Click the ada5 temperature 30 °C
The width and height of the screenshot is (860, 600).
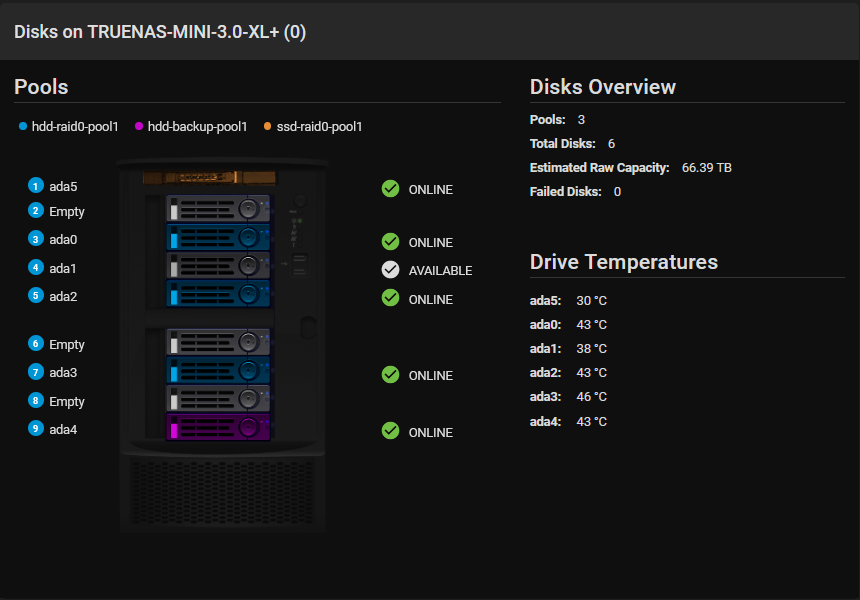coord(591,301)
